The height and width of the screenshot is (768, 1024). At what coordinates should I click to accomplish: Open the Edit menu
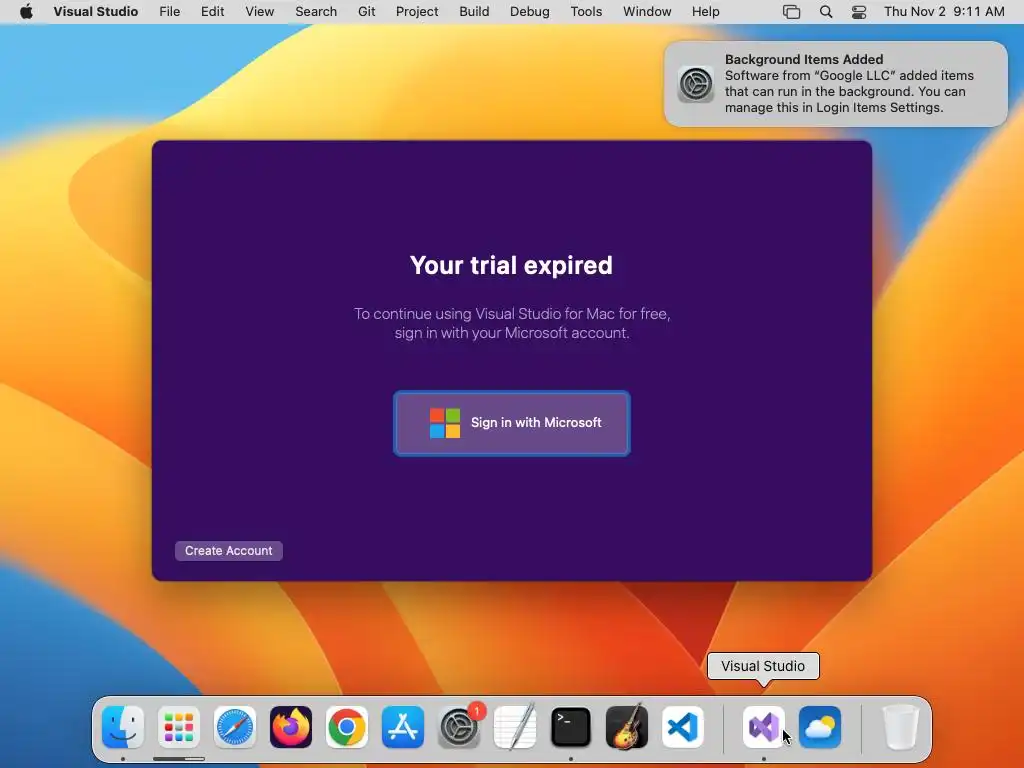point(212,12)
